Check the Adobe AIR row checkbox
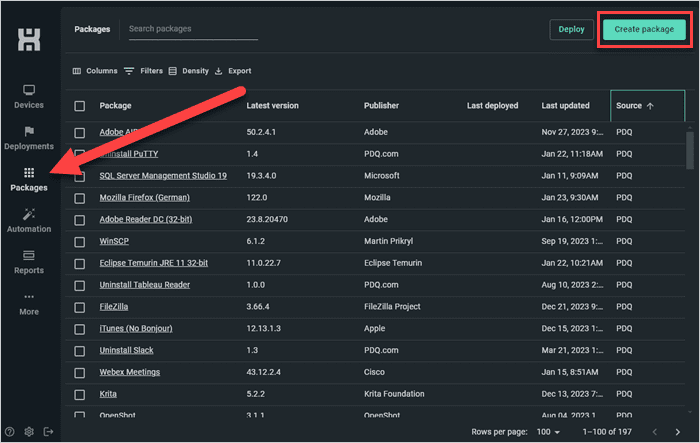This screenshot has width=700, height=443. (79, 133)
